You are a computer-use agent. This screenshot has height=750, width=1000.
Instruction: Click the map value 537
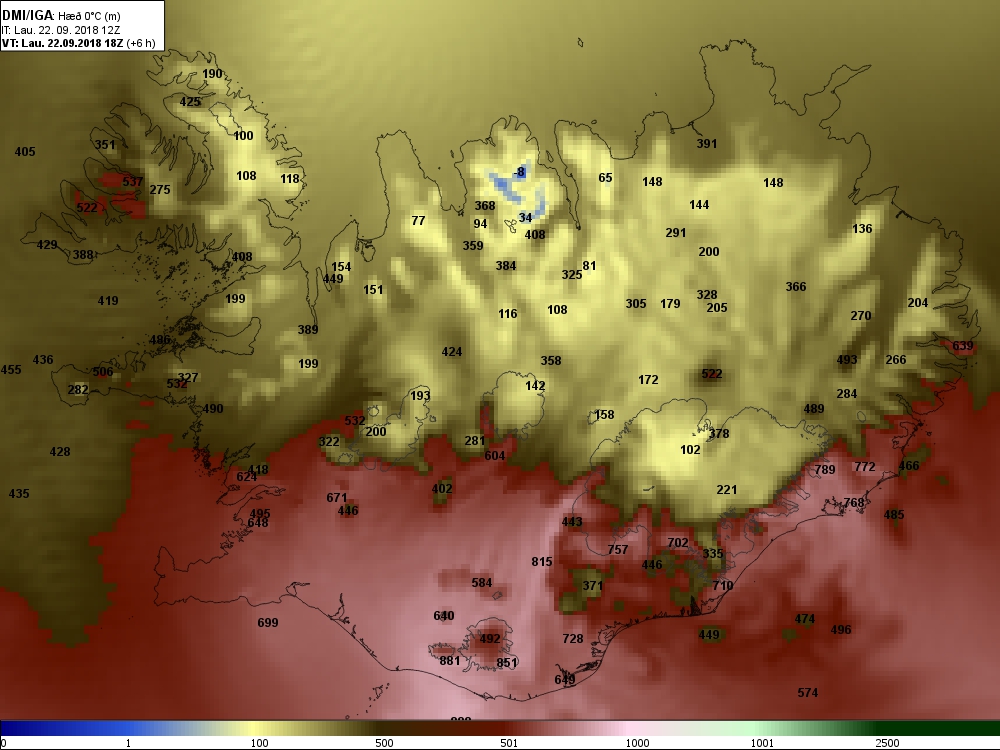tap(133, 181)
